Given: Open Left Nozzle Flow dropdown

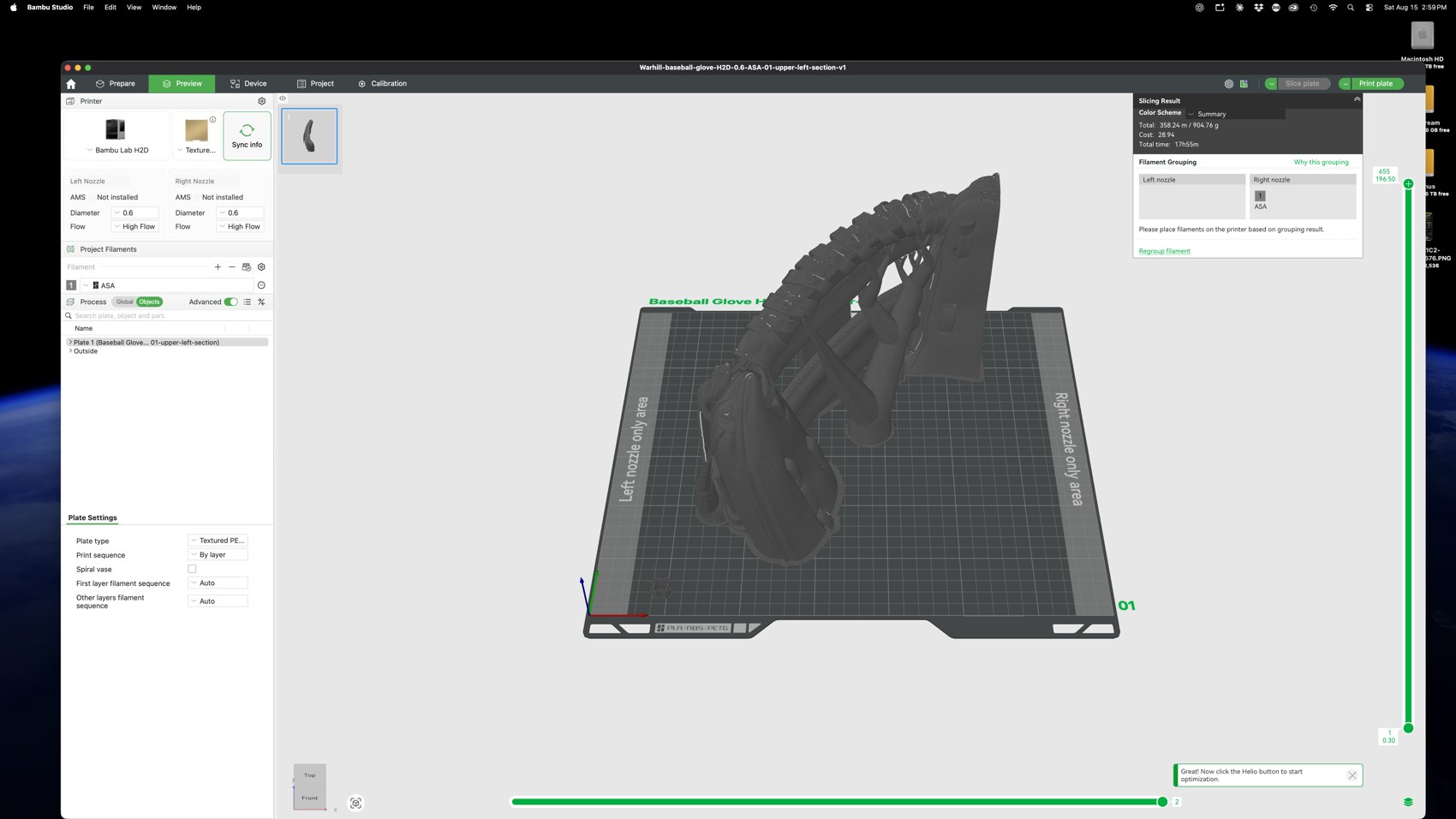Looking at the screenshot, I should (134, 226).
